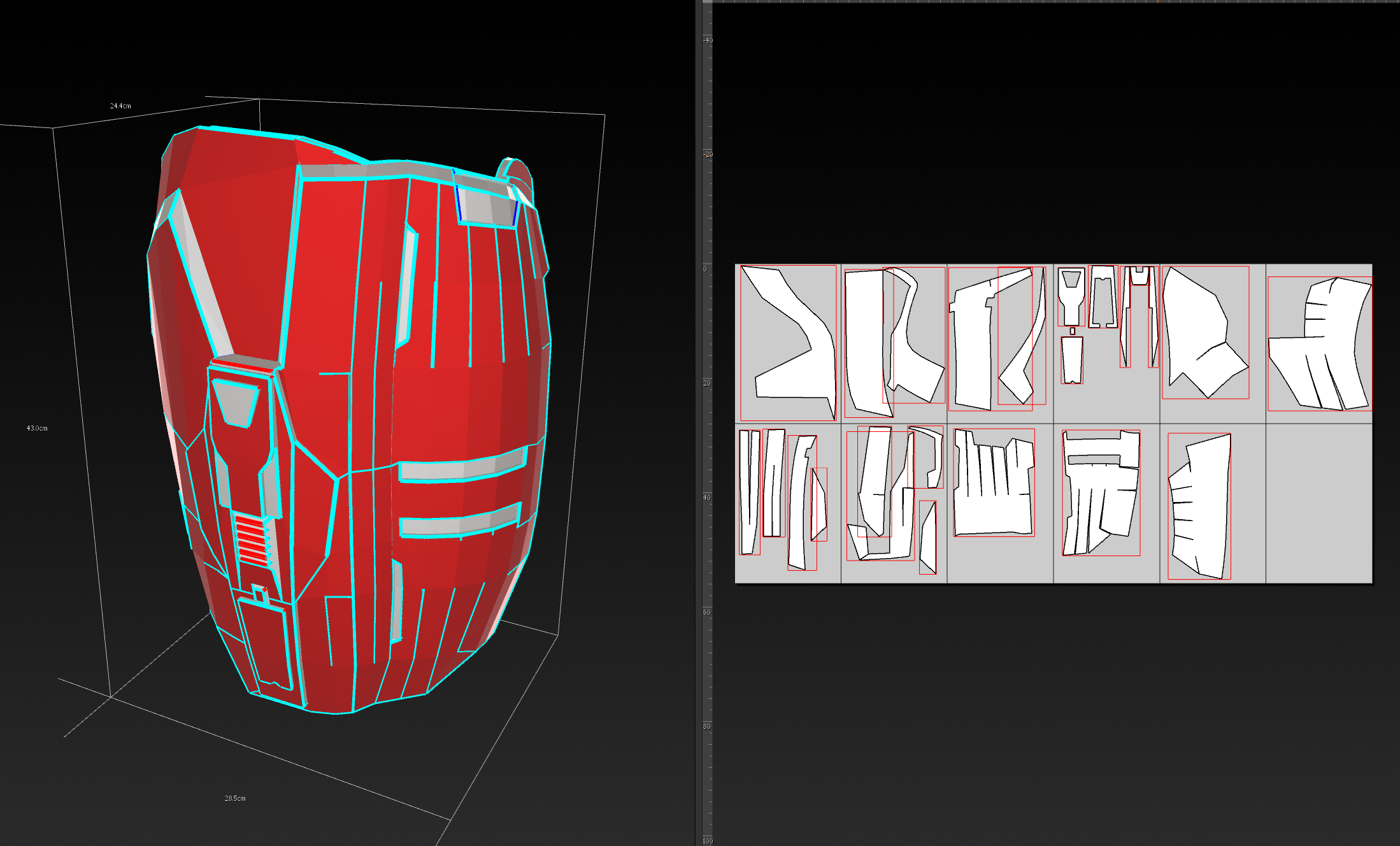Select the 24.4cm width dimension label
The height and width of the screenshot is (846, 1400).
point(120,106)
